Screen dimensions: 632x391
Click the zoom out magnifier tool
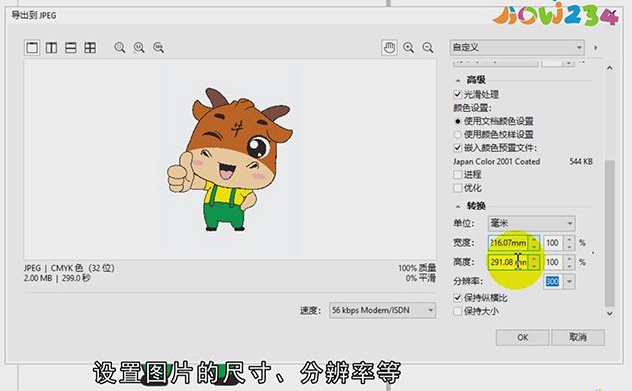coord(428,48)
